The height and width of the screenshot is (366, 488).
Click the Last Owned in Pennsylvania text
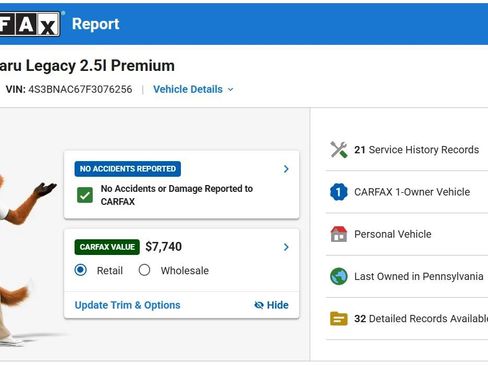419,276
